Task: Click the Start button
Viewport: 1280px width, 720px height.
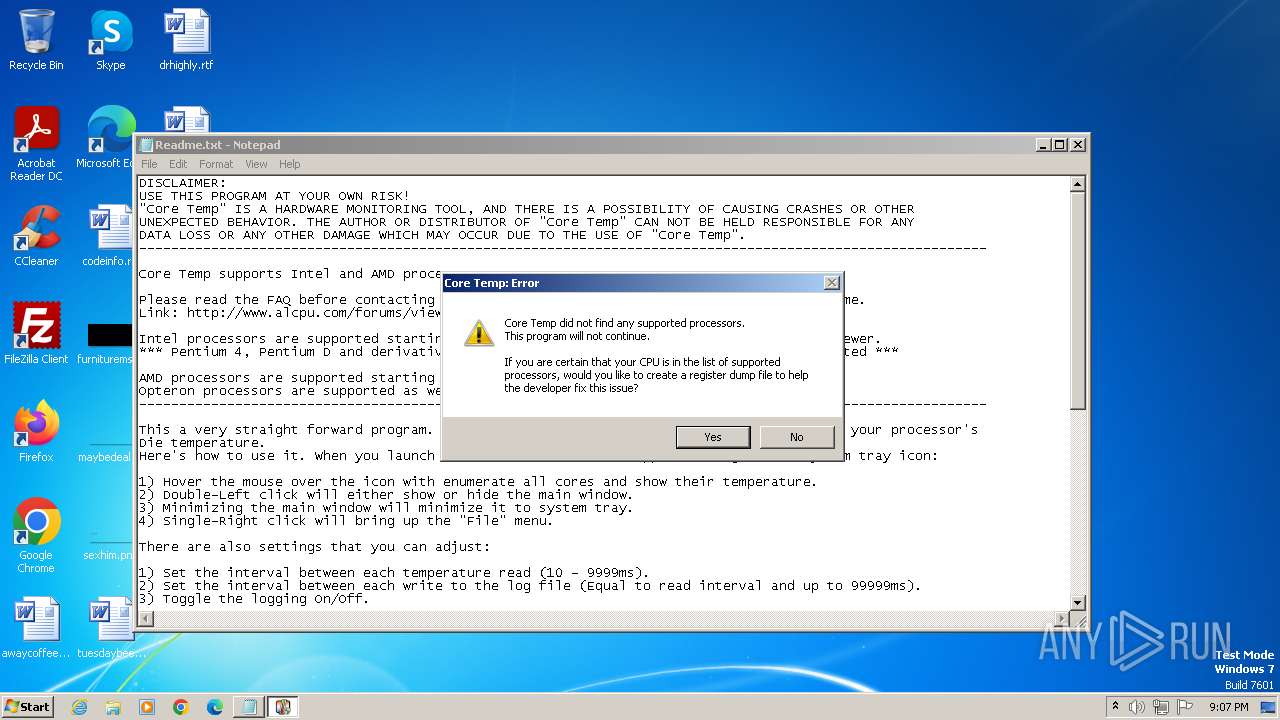Action: (x=27, y=706)
